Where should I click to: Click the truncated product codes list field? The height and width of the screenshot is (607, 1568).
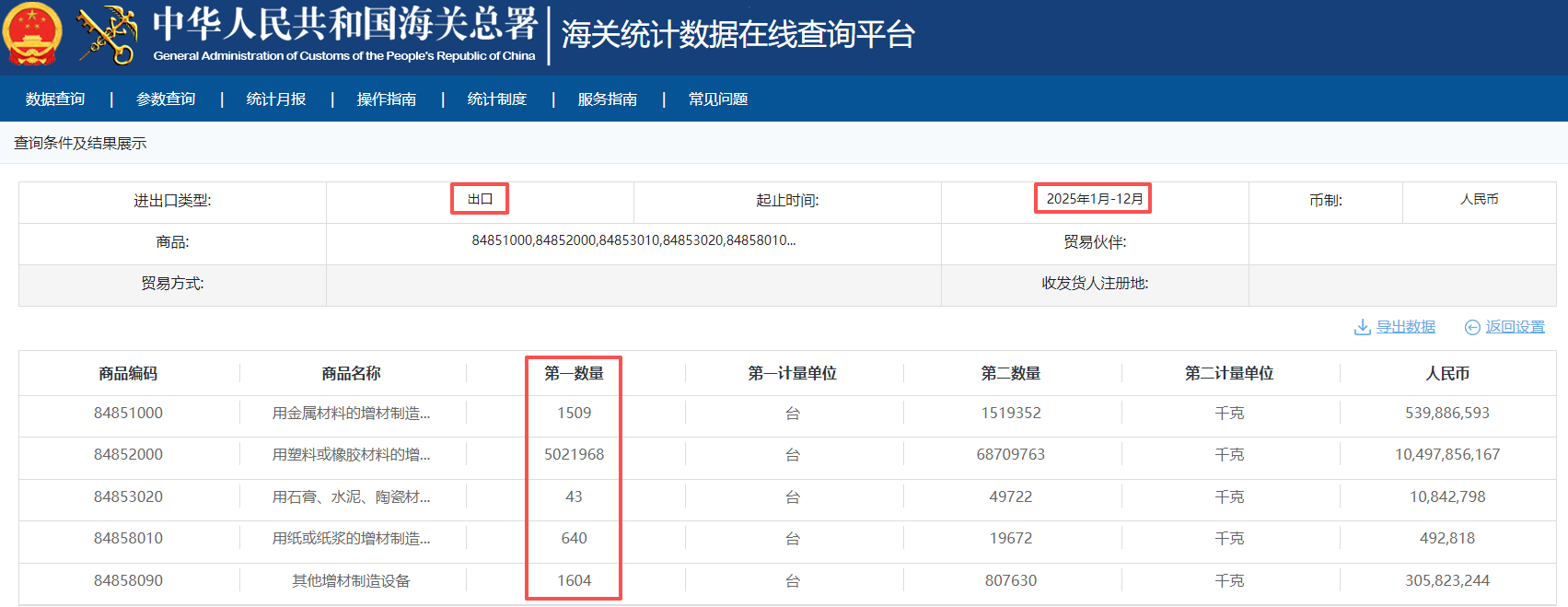click(x=633, y=240)
